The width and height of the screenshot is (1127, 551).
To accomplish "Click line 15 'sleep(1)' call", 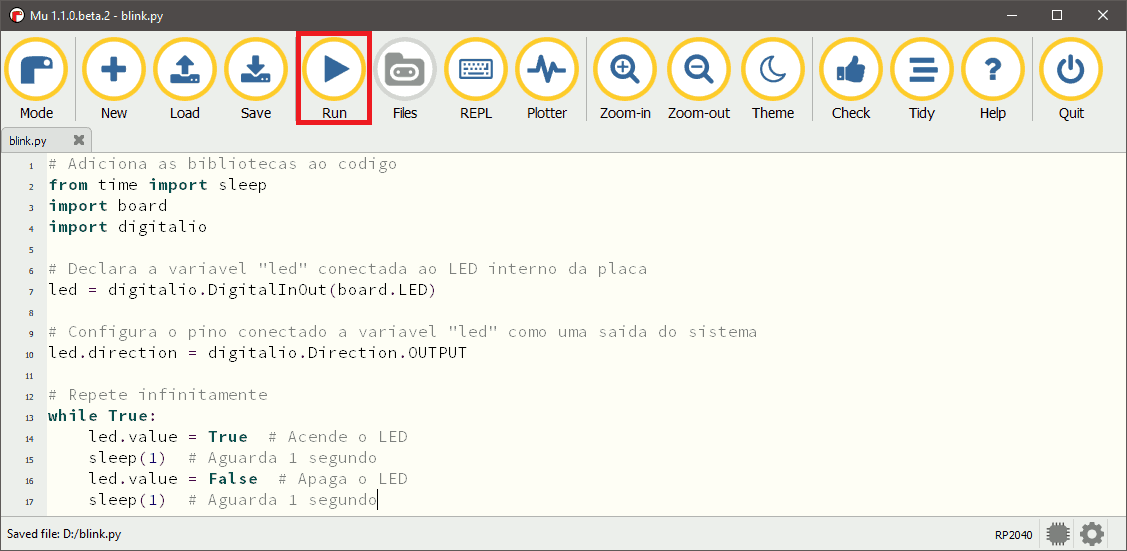I will tap(127, 458).
